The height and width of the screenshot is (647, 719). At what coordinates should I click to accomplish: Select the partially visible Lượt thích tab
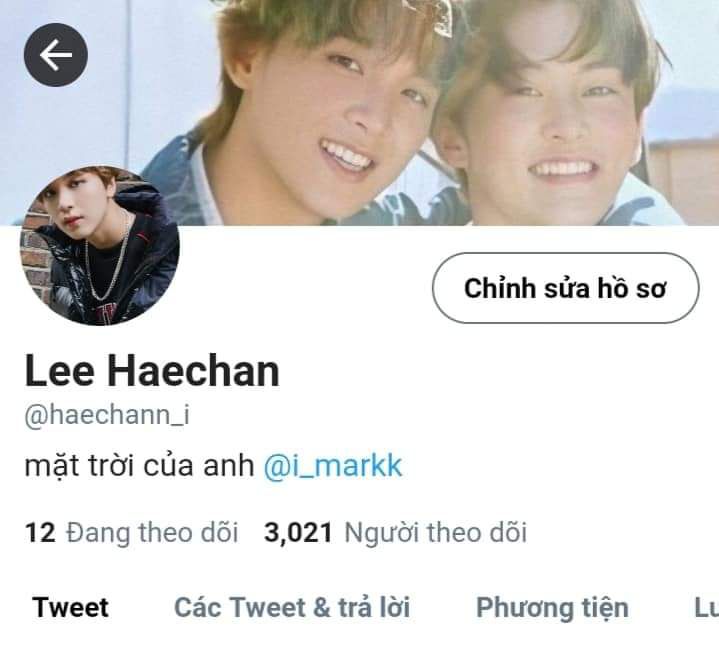tap(706, 608)
